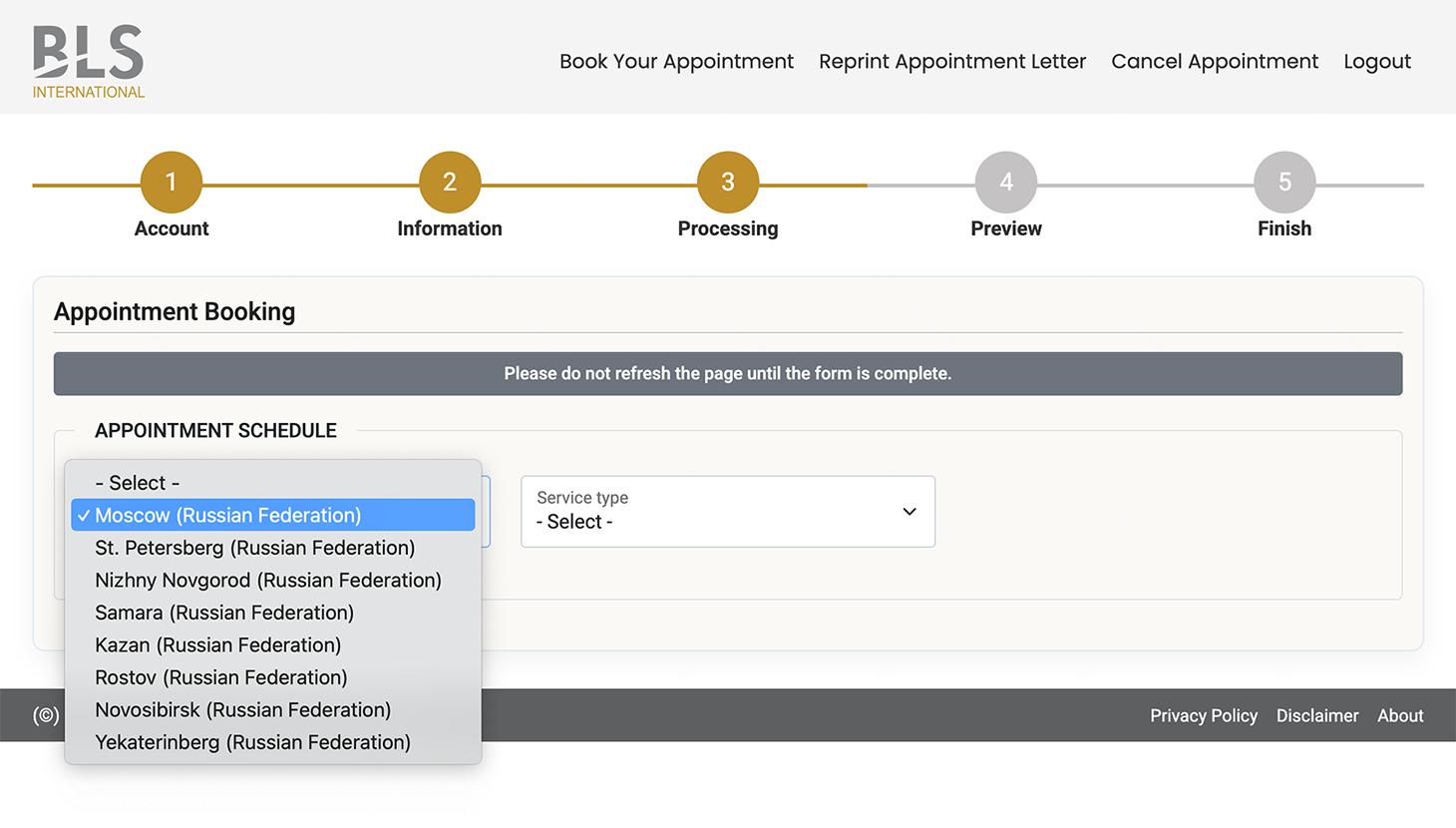1456x828 pixels.
Task: Log out using the Logout link
Action: click(x=1376, y=61)
